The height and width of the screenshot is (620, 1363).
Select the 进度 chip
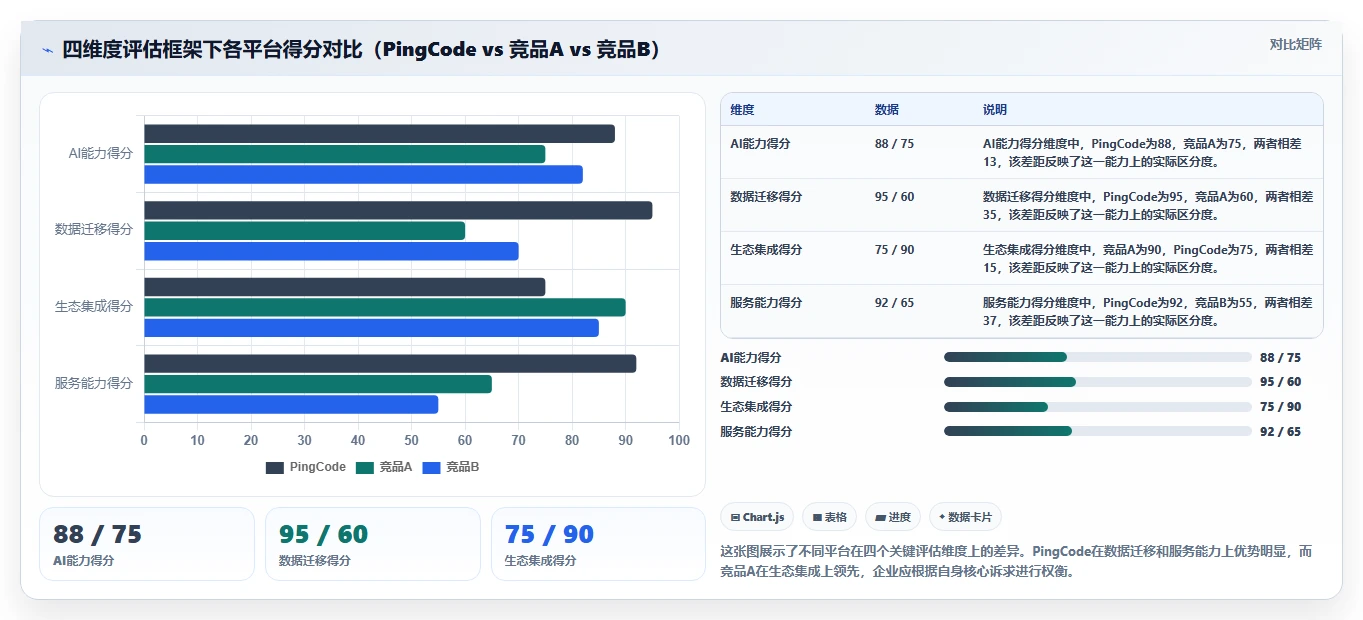pos(893,517)
